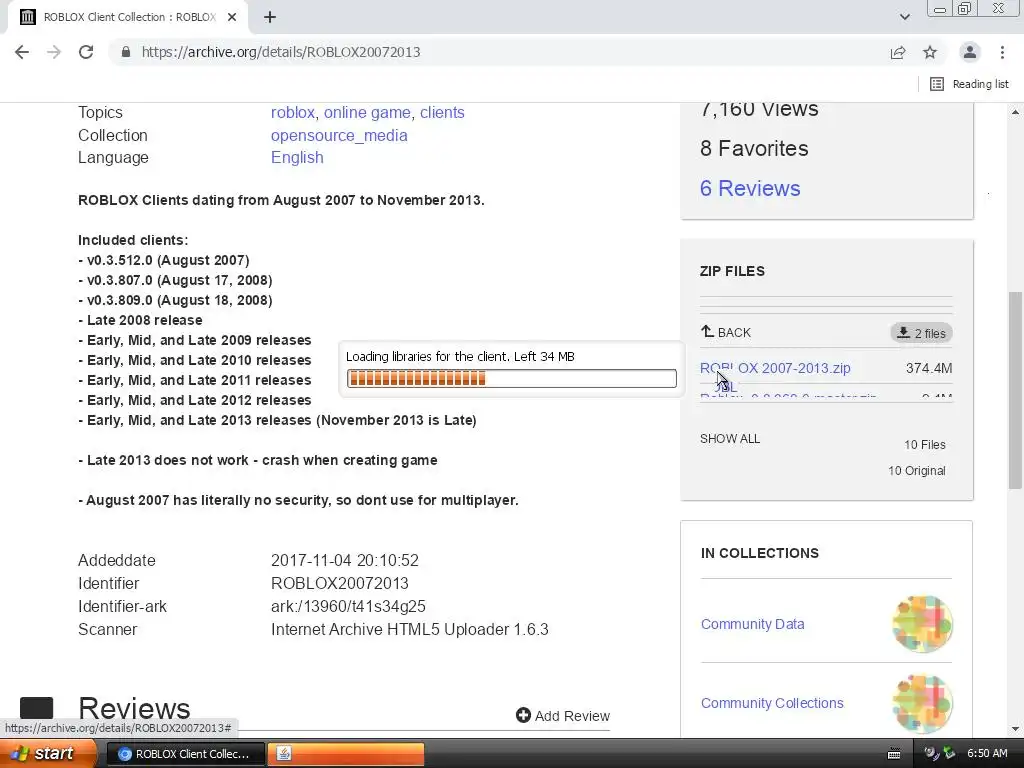Reload the archive.org page
The height and width of the screenshot is (768, 1024).
point(86,52)
